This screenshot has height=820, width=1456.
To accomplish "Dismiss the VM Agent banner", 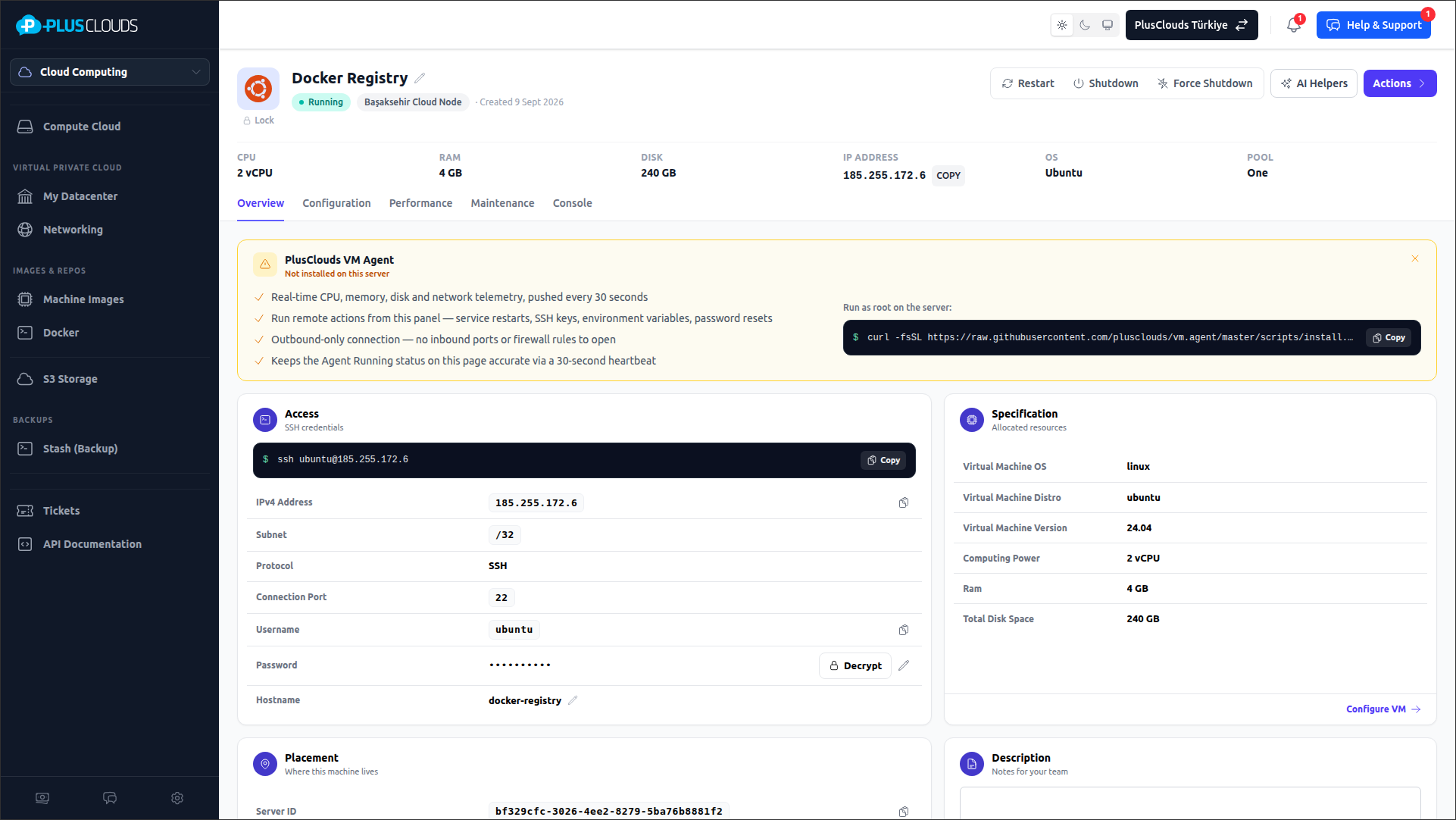I will 1415,259.
